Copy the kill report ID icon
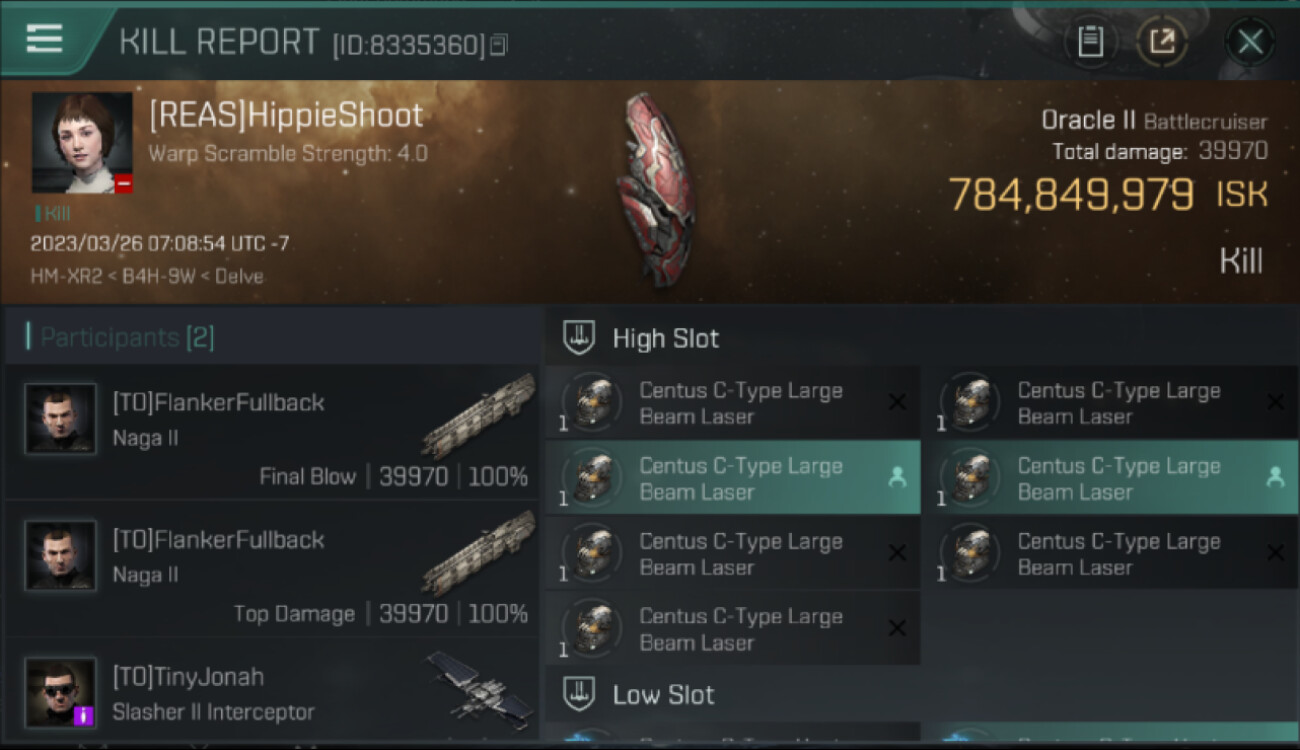Screen dimensions: 1300x750 tap(498, 44)
